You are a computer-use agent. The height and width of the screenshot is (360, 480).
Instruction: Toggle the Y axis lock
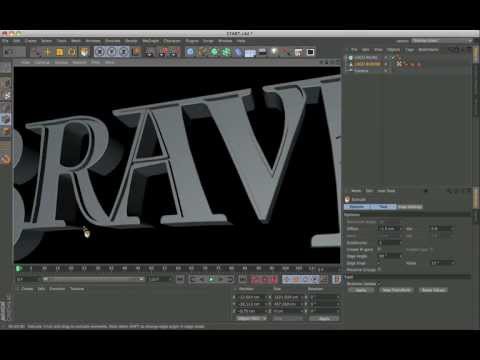point(112,52)
